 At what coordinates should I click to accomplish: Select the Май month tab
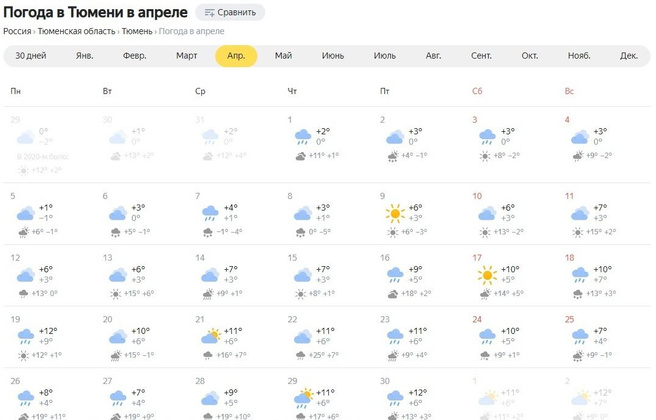(x=283, y=56)
